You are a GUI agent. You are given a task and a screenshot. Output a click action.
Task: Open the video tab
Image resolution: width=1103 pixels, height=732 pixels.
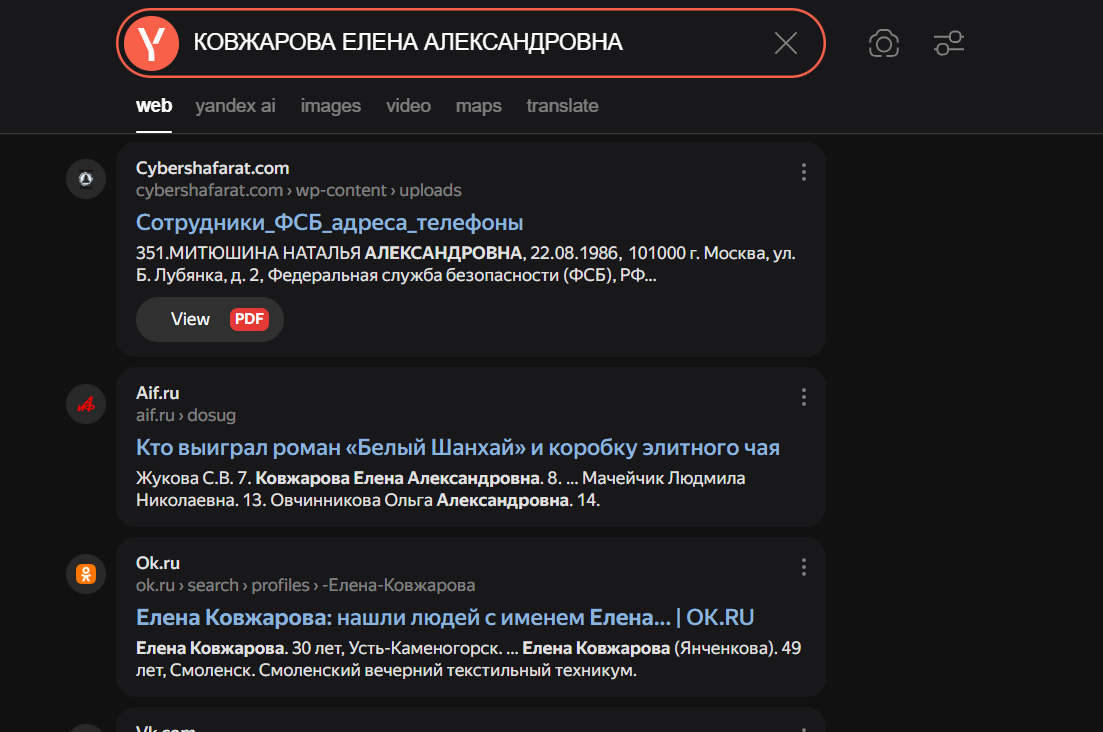pyautogui.click(x=408, y=106)
